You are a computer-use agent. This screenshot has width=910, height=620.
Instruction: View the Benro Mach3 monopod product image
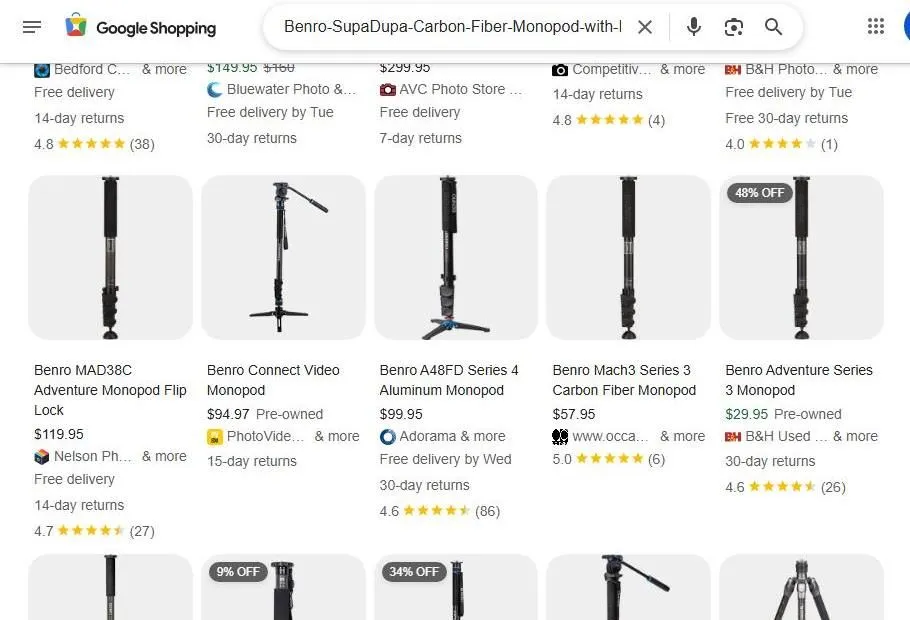(628, 257)
